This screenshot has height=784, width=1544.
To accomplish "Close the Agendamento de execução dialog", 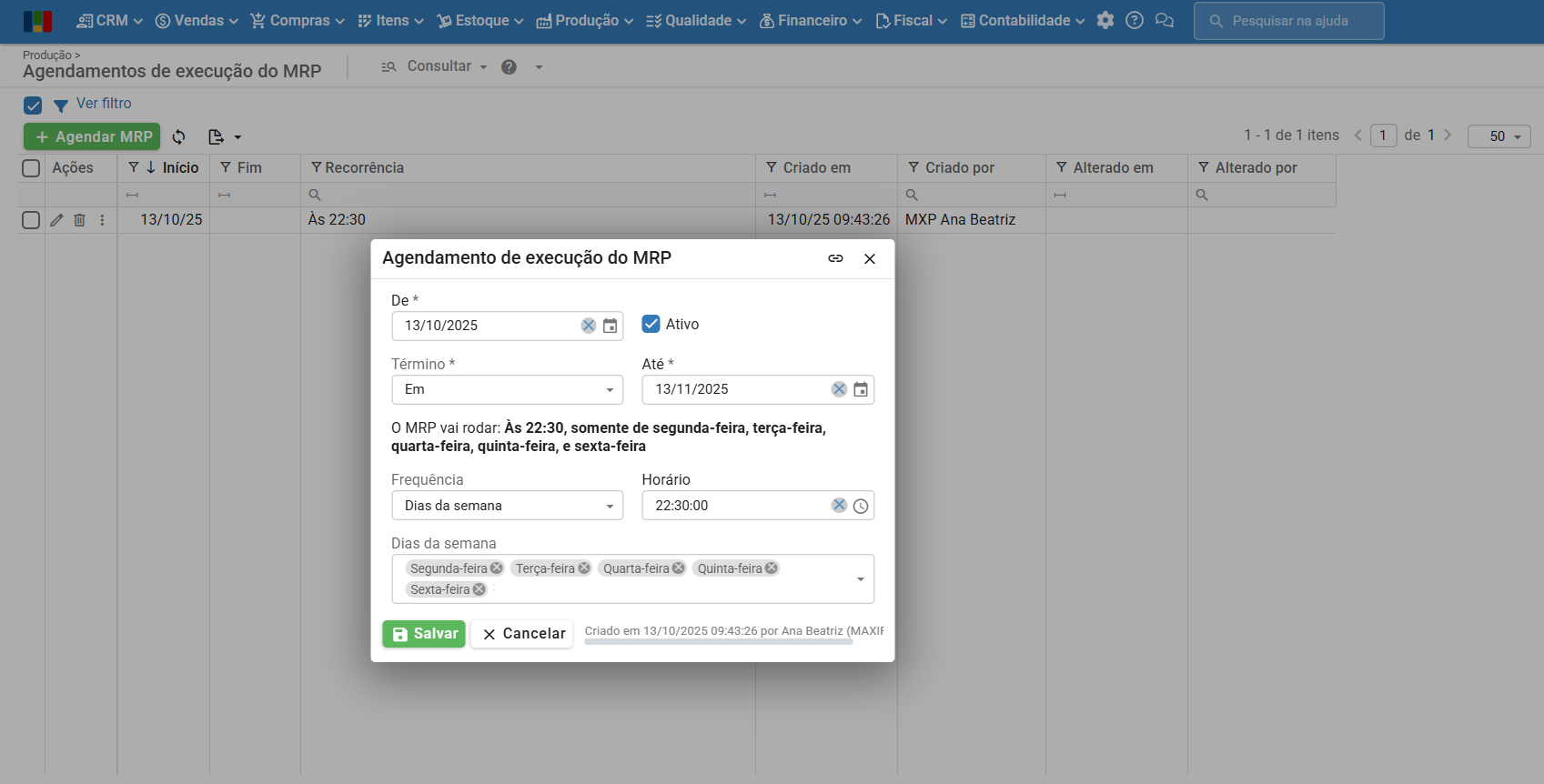I will tap(870, 258).
